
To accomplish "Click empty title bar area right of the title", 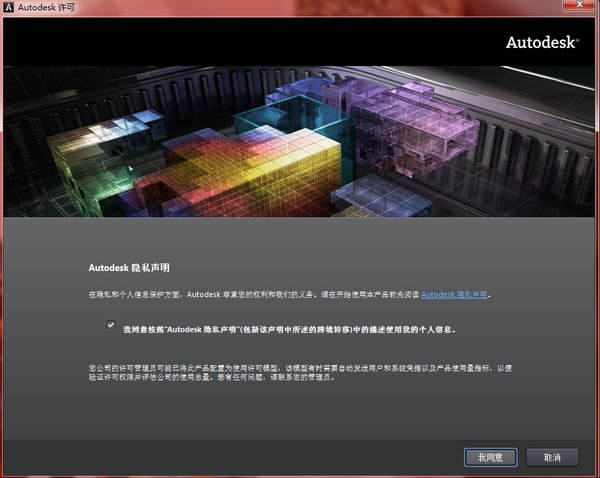I will 300,8.
